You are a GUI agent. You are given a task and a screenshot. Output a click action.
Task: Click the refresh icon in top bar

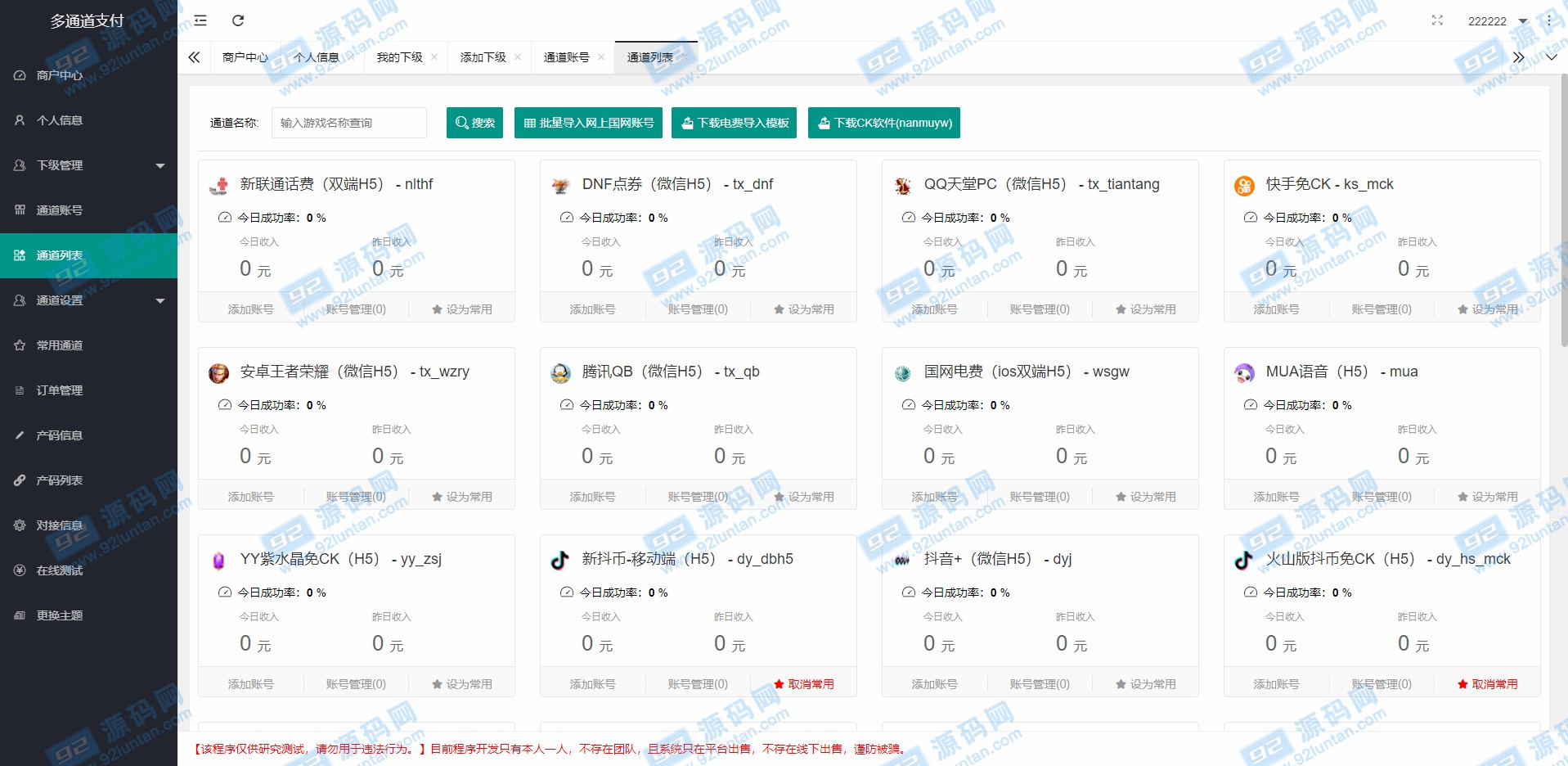(x=238, y=20)
